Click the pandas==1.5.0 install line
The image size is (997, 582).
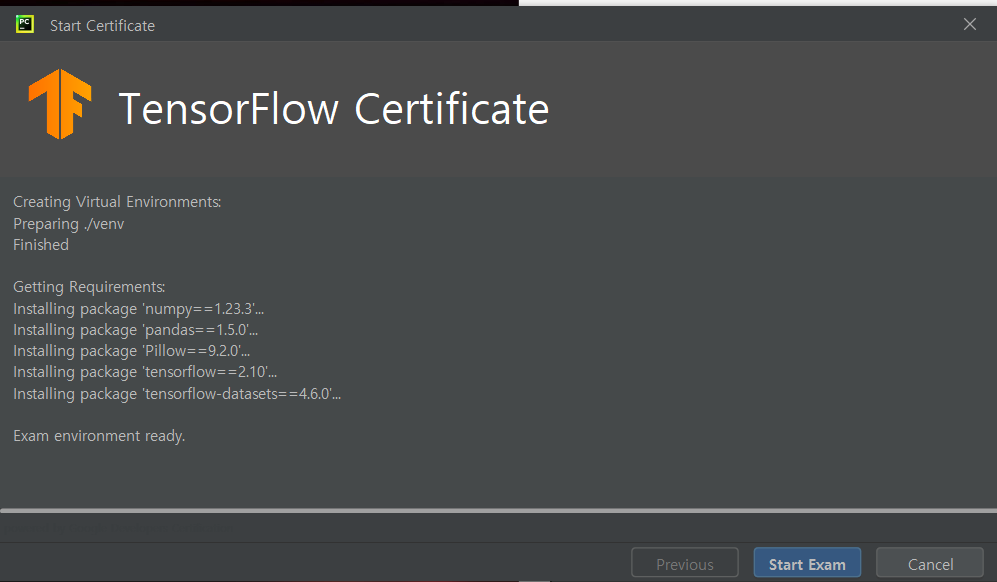tap(135, 329)
